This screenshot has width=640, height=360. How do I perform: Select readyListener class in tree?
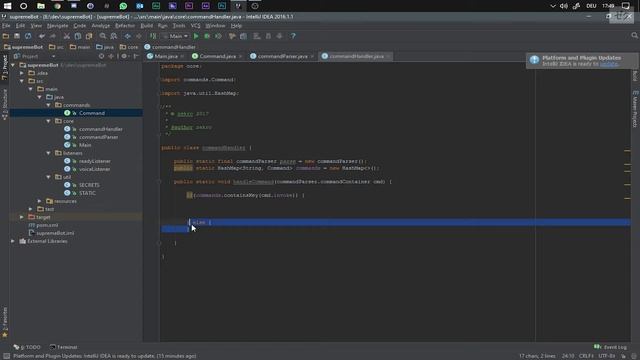tap(95, 161)
